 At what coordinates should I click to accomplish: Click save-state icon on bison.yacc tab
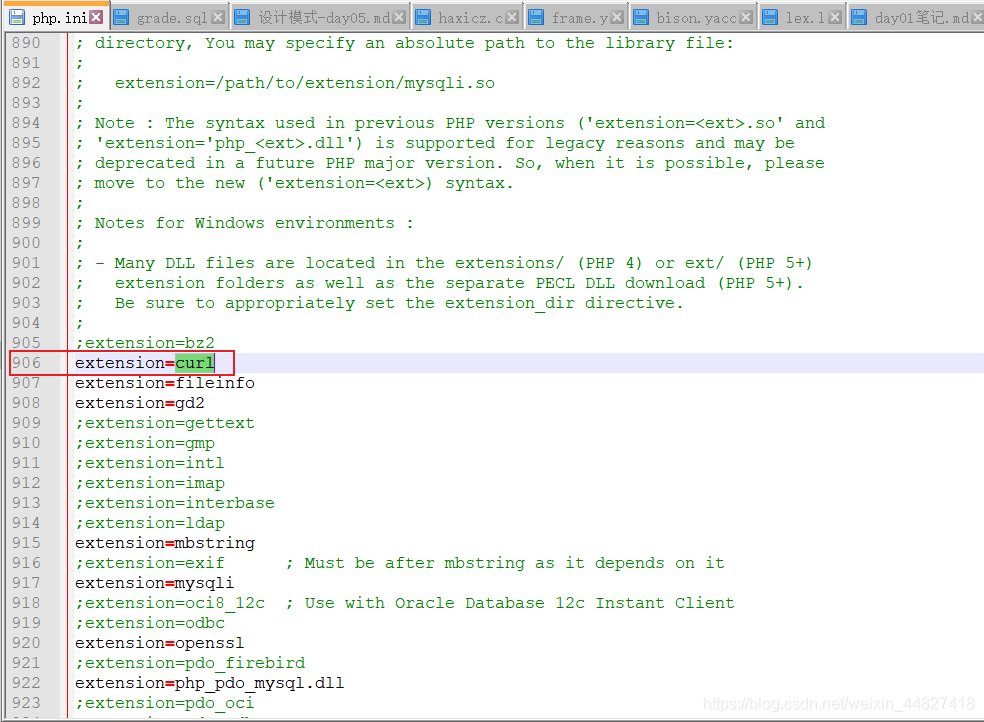(641, 17)
